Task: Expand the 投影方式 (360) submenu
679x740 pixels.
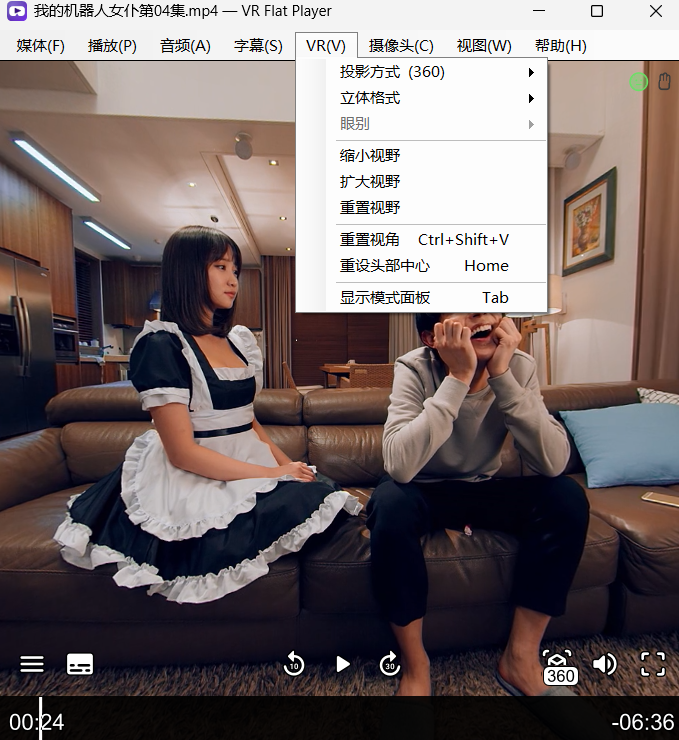Action: (421, 72)
